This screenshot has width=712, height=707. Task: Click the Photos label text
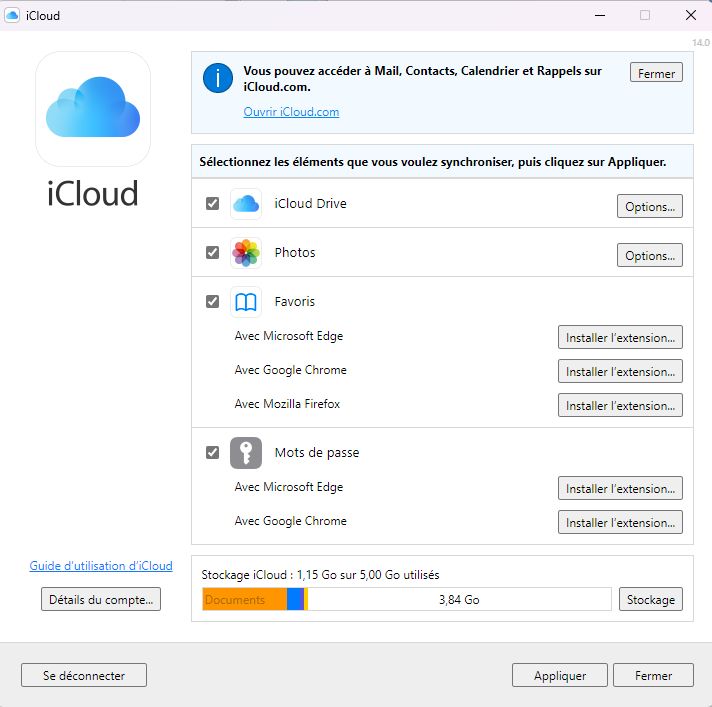coord(295,252)
